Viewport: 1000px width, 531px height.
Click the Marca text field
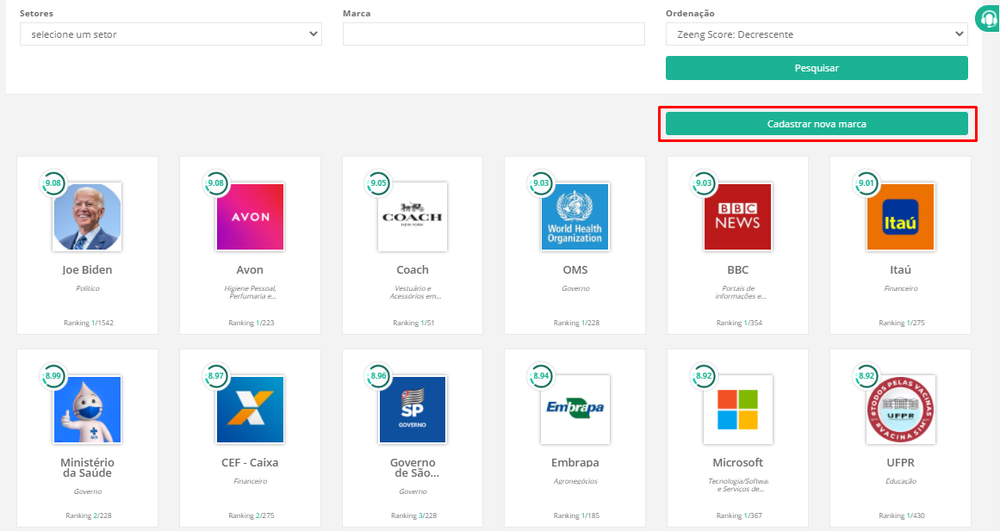493,35
